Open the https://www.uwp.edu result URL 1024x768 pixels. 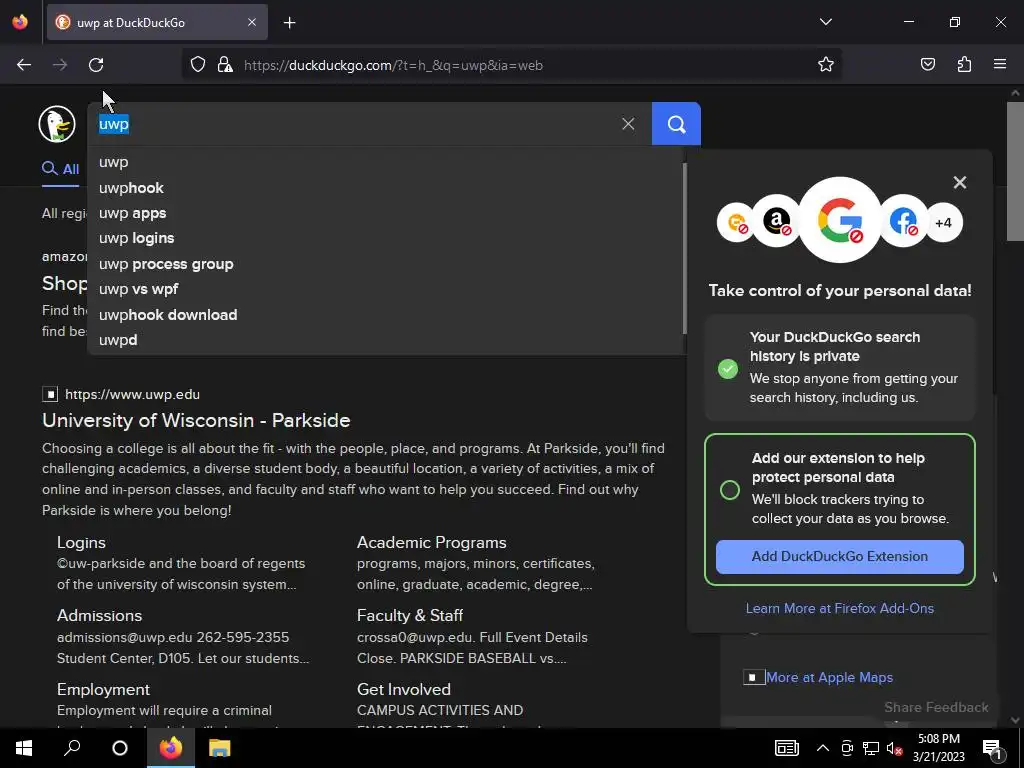coord(133,394)
